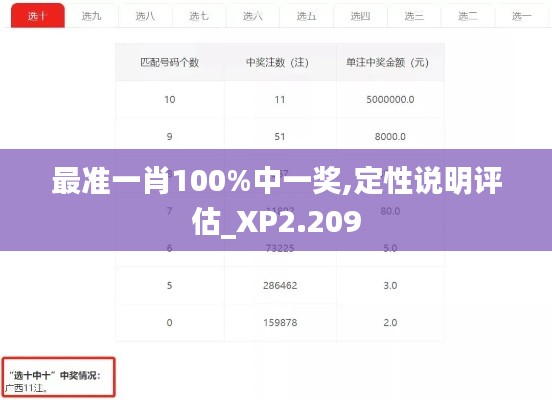Image resolution: width=552 pixels, height=400 pixels.
Task: Open the 选六 tab
Action: click(x=253, y=15)
